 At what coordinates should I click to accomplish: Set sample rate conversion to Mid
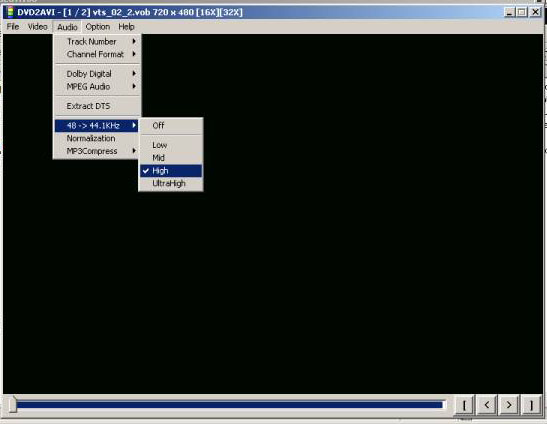point(171,158)
